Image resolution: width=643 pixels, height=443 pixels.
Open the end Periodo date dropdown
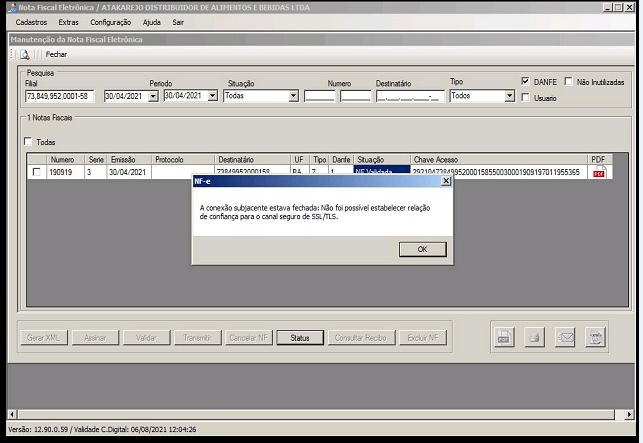212,96
